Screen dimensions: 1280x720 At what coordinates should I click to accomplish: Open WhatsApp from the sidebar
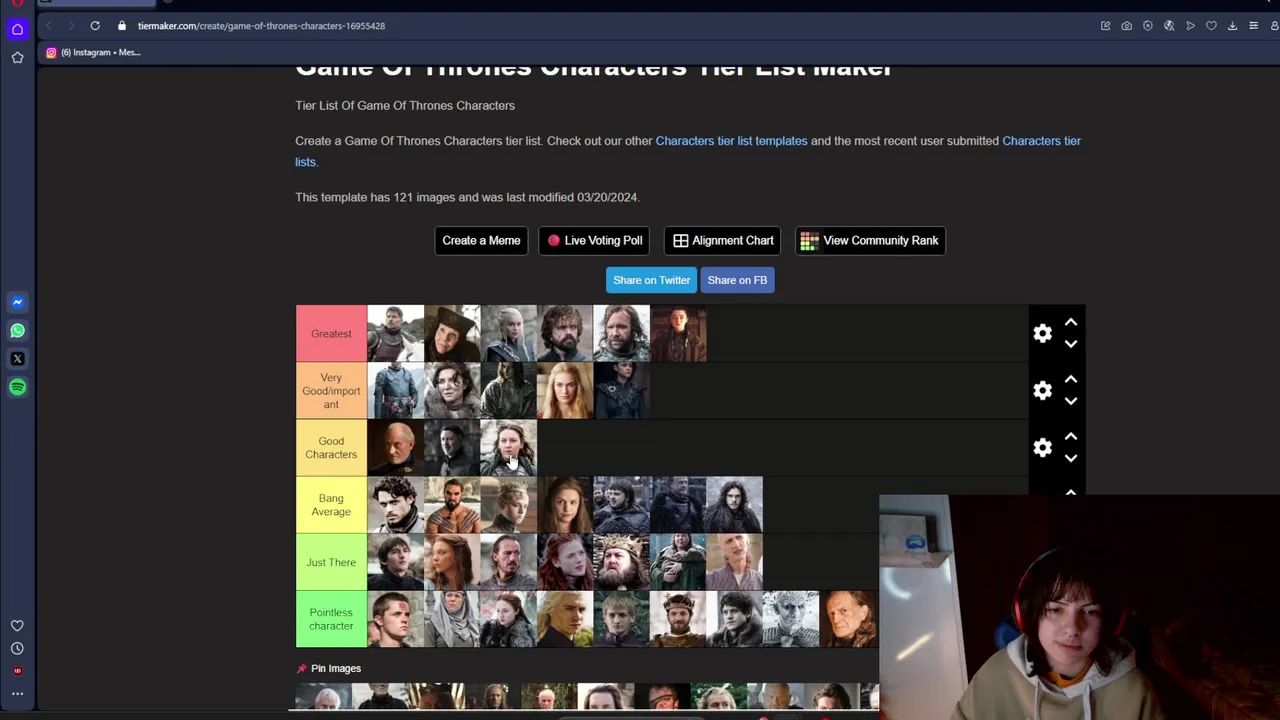coord(17,330)
